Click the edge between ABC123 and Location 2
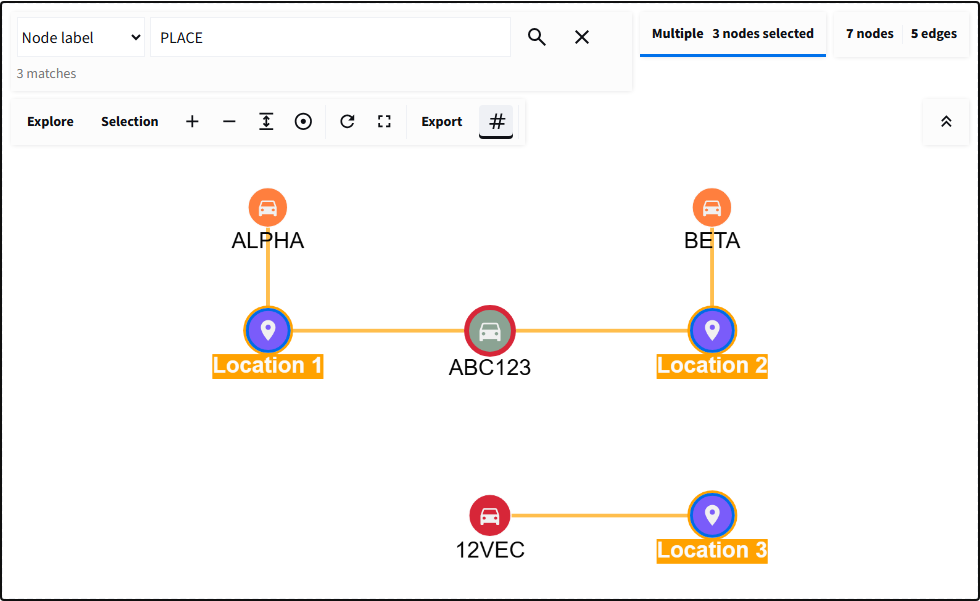 (x=602, y=330)
